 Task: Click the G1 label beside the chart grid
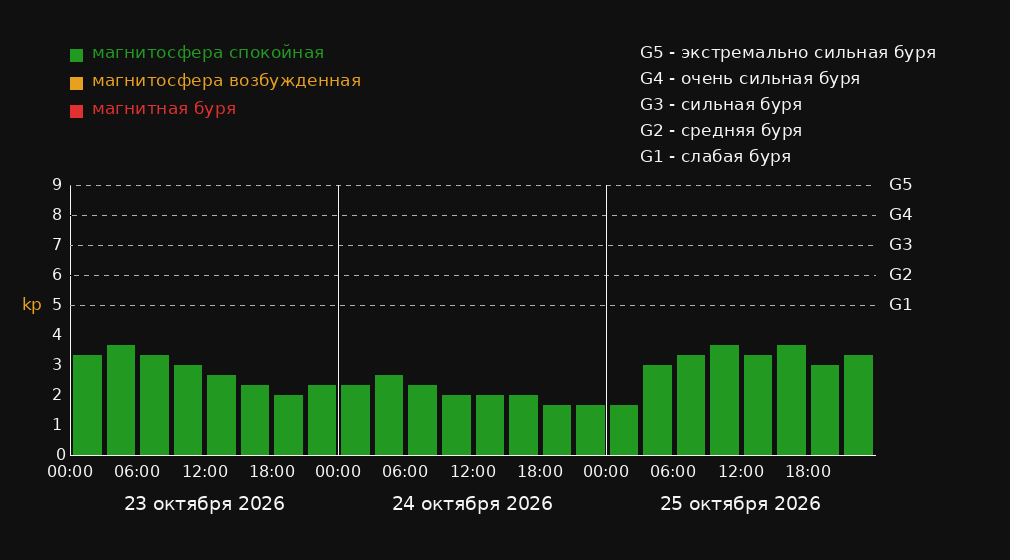tap(900, 305)
